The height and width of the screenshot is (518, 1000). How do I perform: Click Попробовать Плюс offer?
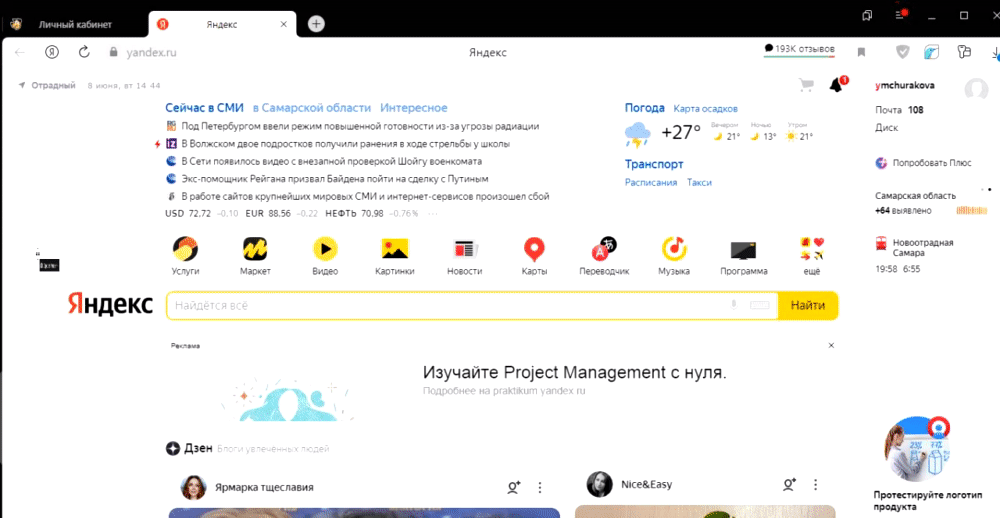point(923,163)
